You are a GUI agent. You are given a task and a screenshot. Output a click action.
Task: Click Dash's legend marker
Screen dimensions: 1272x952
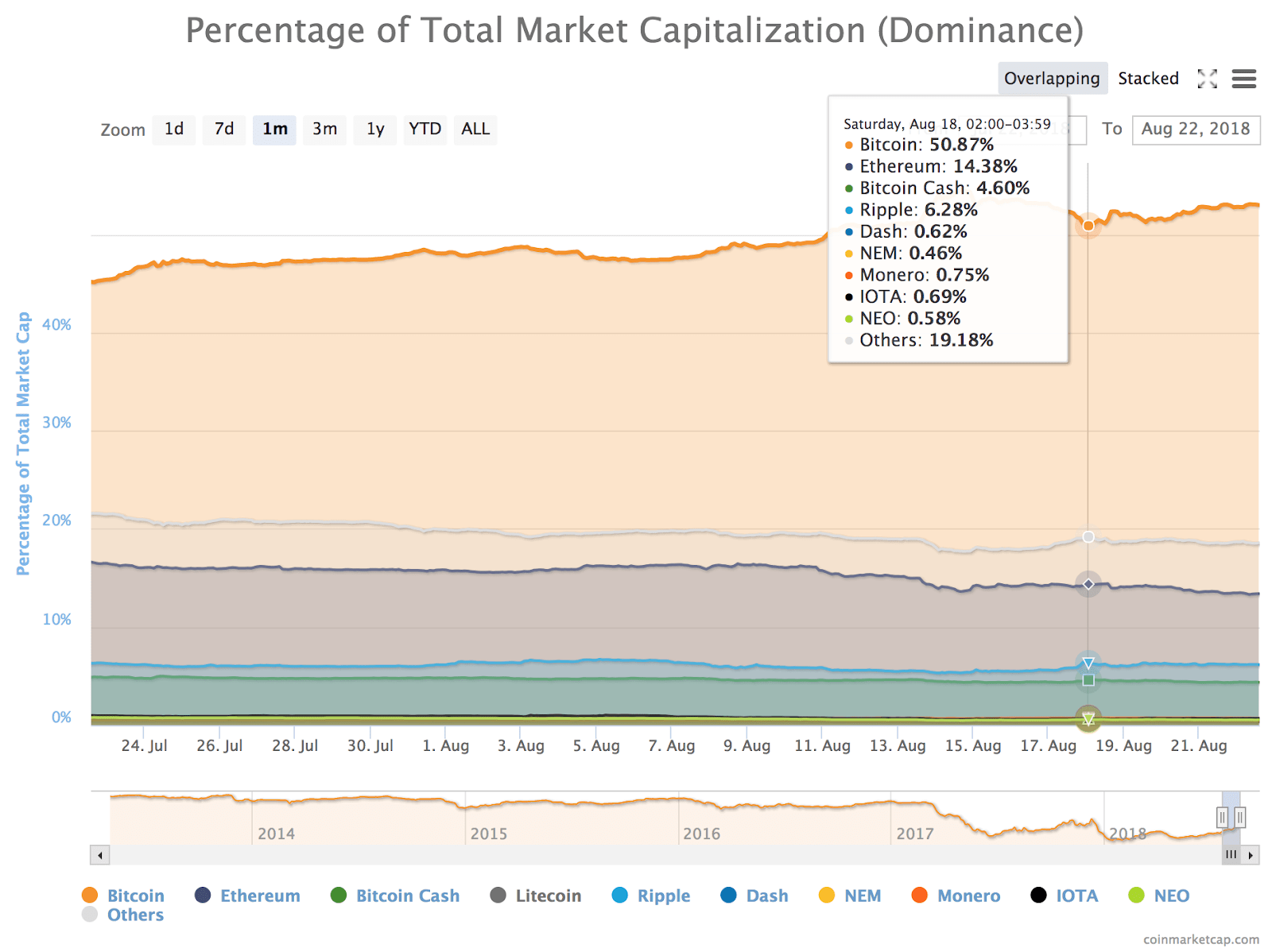[728, 895]
